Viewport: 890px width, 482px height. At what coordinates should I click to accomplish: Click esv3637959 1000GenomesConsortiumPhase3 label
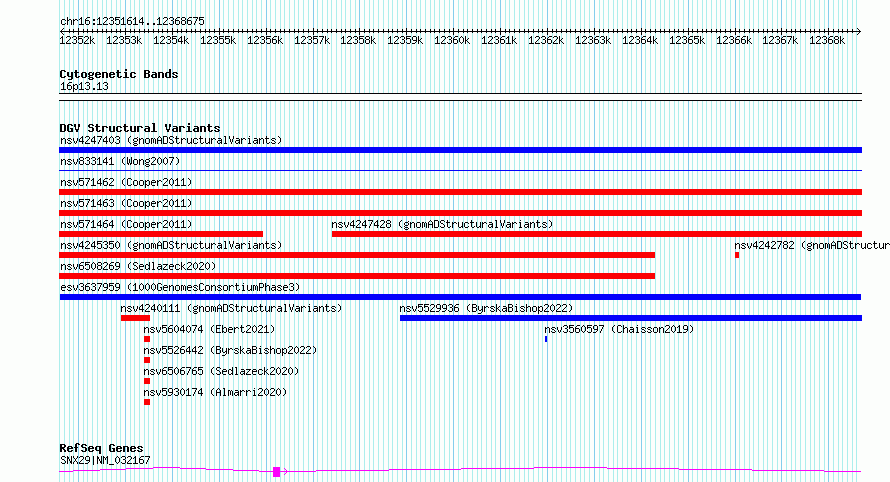(x=180, y=287)
